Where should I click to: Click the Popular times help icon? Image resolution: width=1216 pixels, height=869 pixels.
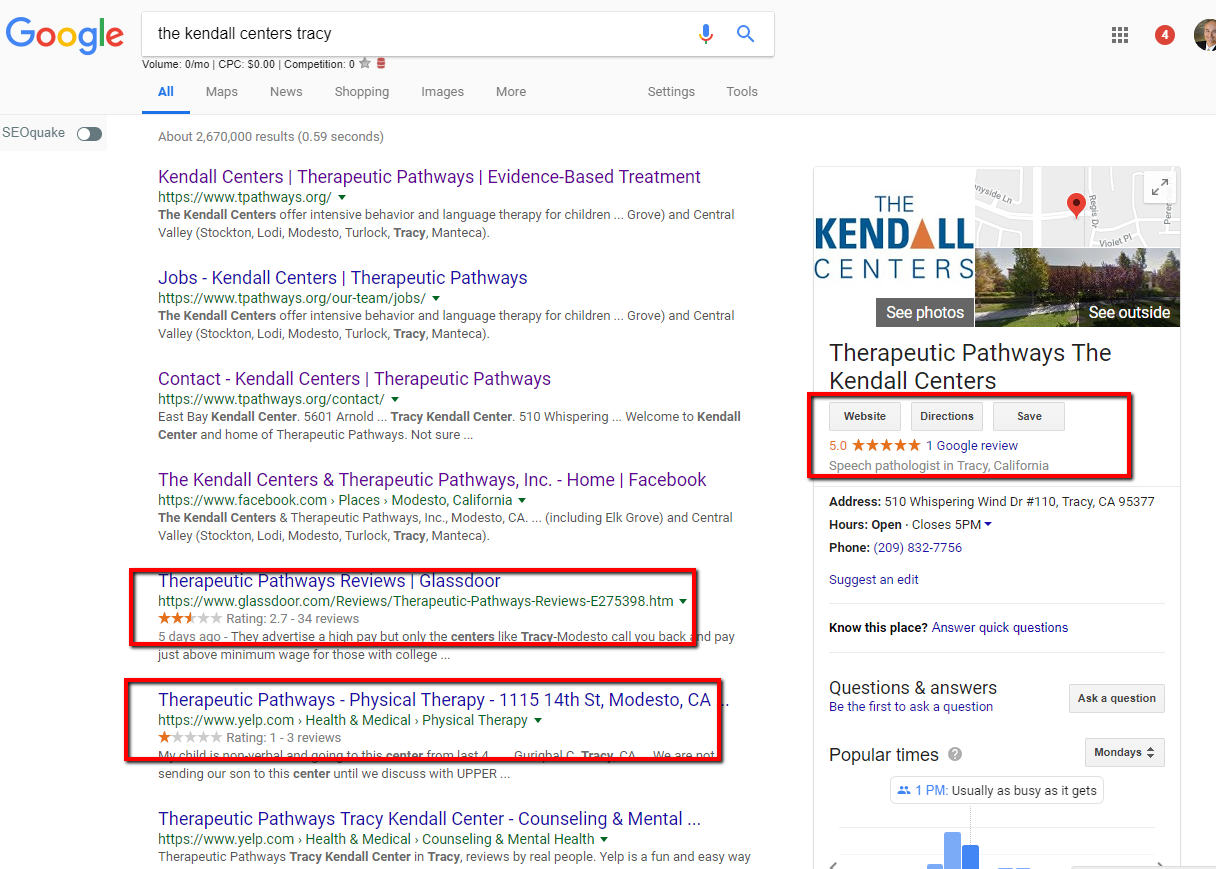955,754
